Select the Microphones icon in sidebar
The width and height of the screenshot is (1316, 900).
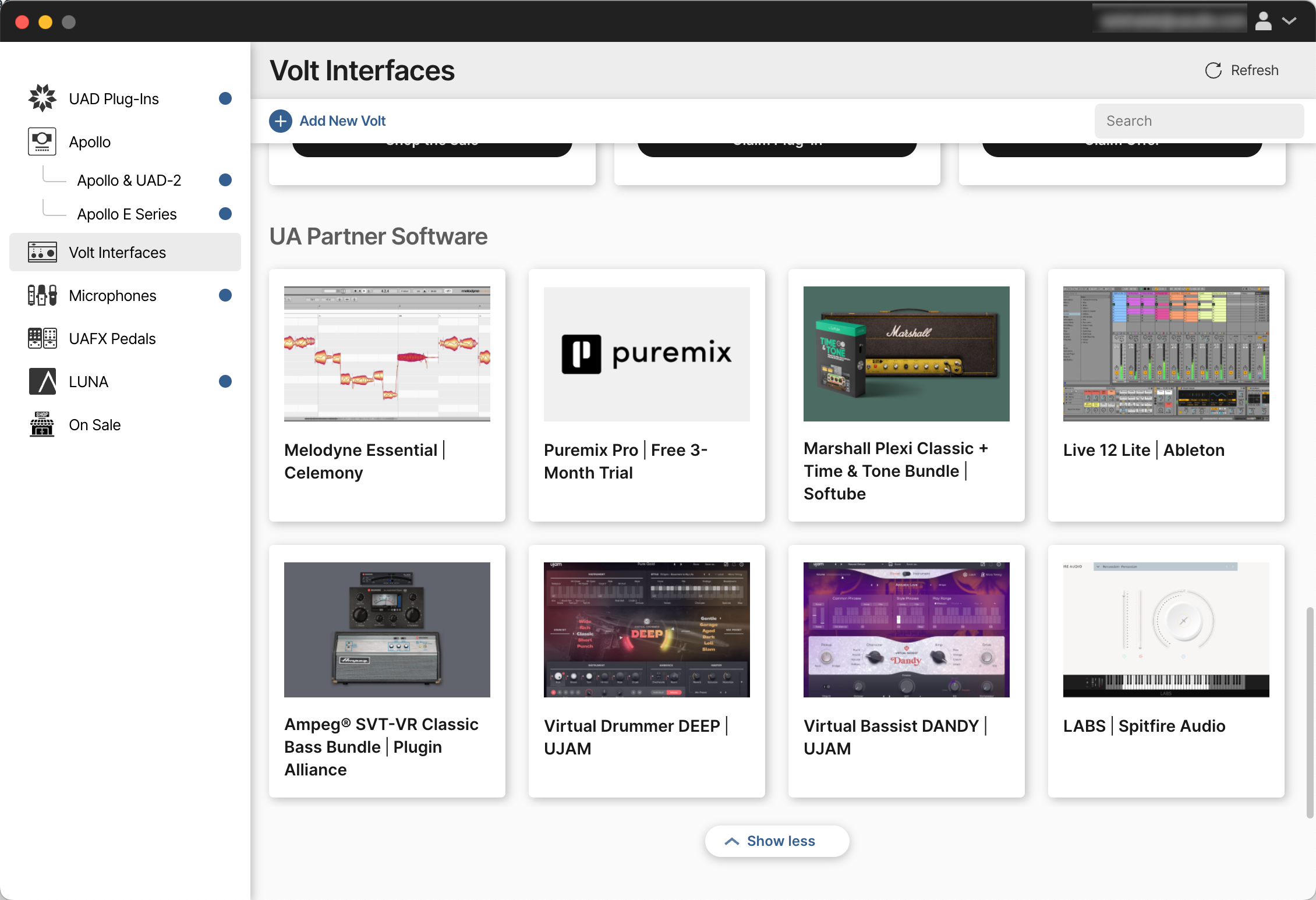click(x=42, y=295)
